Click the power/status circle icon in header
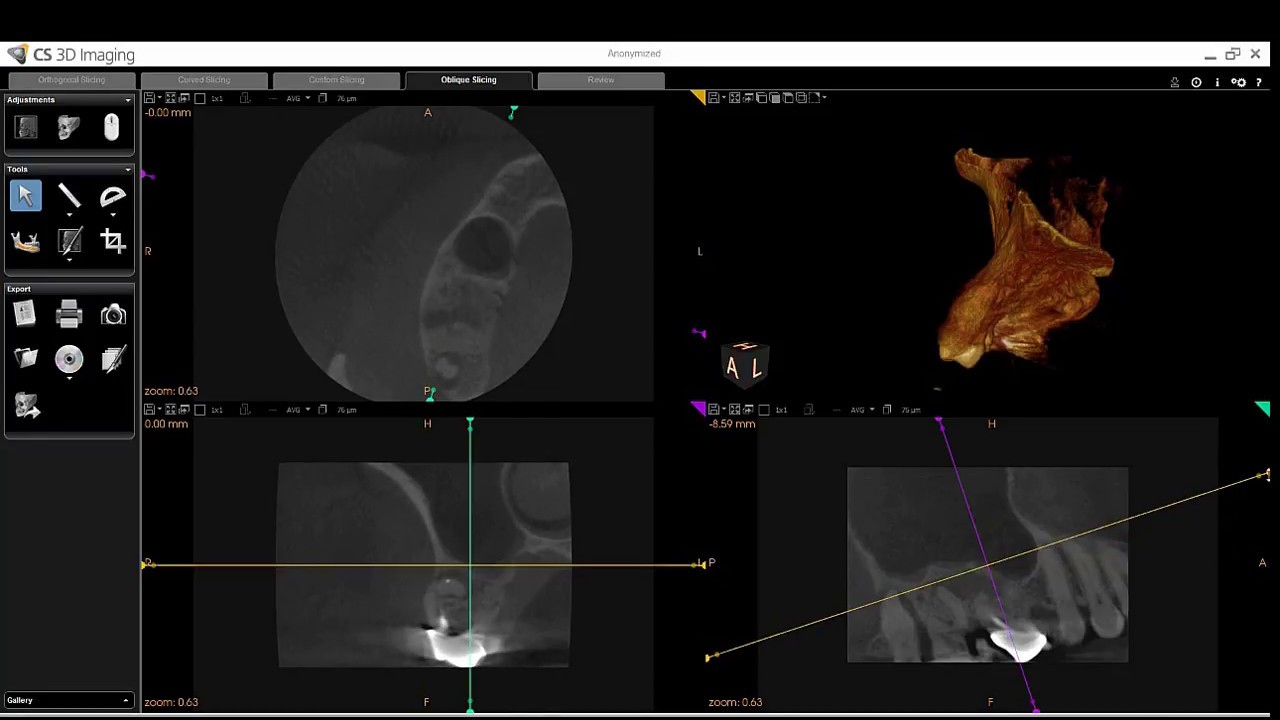This screenshot has width=1280, height=720. [x=1196, y=82]
